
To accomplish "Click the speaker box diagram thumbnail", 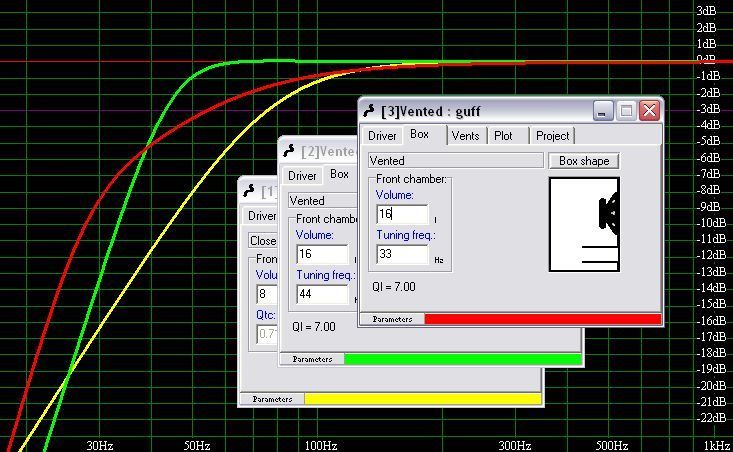I will coord(584,224).
